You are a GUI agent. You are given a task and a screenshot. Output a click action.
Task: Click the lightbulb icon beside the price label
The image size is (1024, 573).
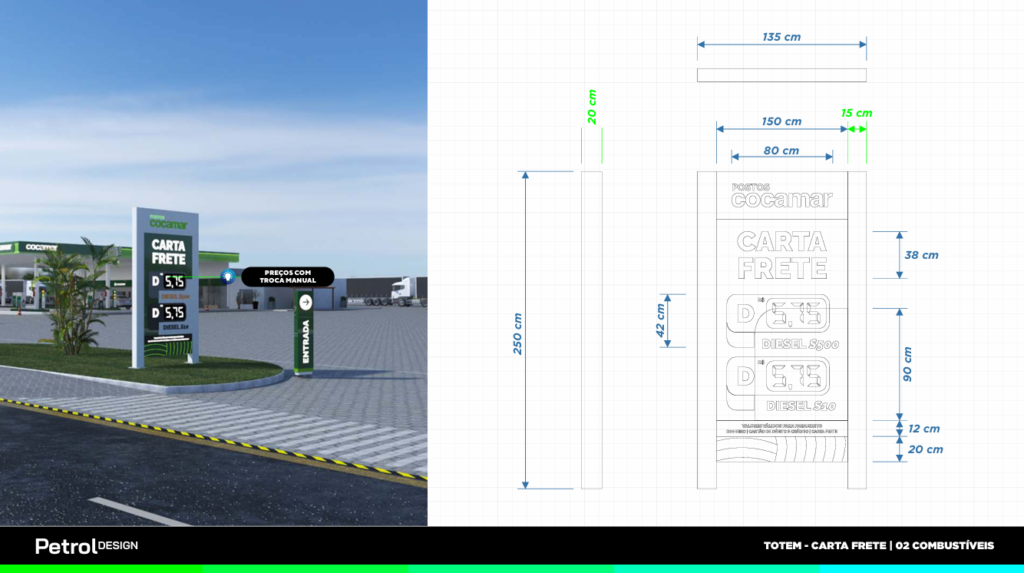[228, 275]
